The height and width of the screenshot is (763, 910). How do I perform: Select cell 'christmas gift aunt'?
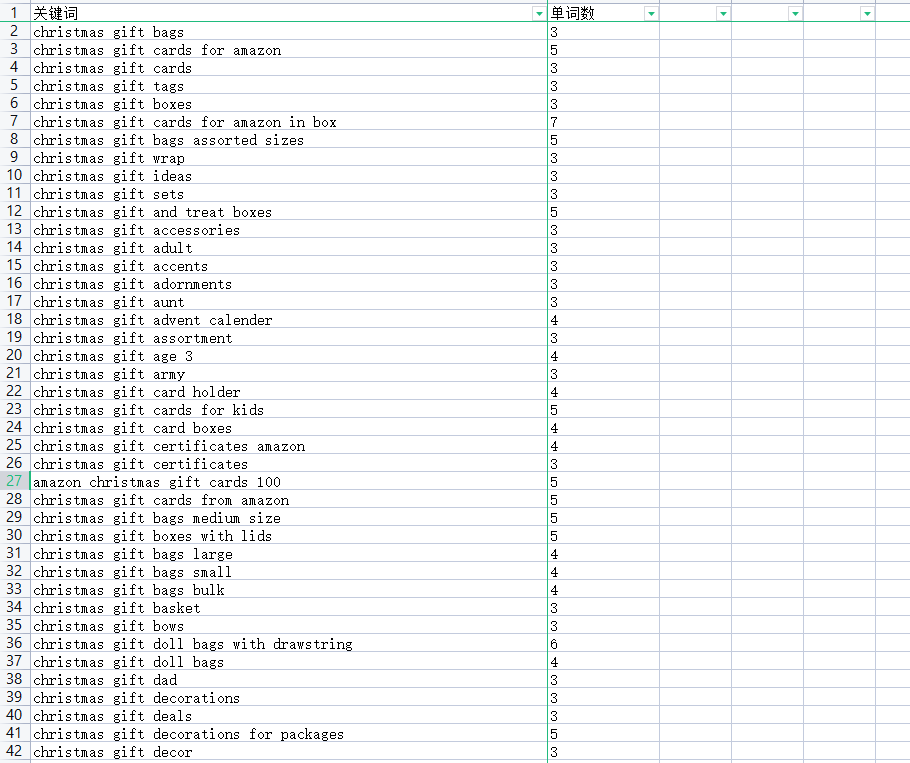tap(288, 301)
